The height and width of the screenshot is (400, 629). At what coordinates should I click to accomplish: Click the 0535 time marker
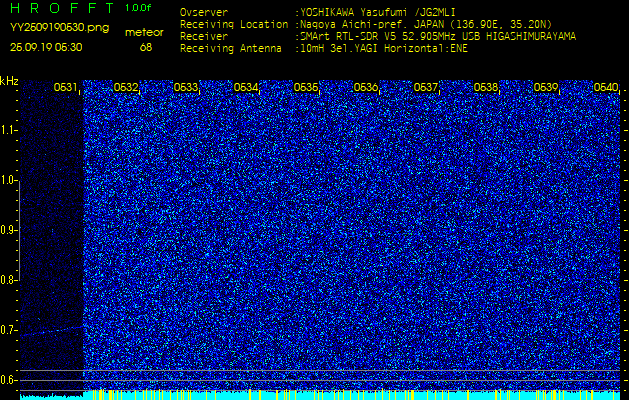pyautogui.click(x=306, y=87)
